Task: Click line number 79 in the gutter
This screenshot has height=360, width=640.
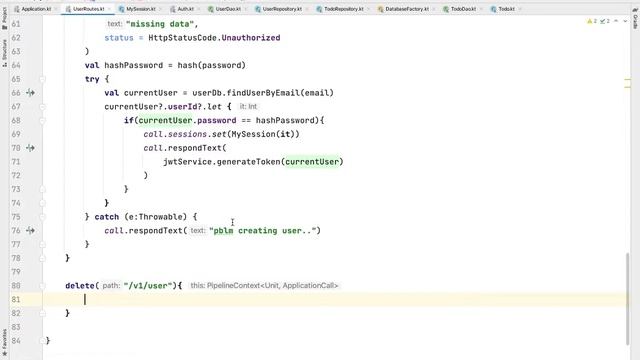Action: point(16,272)
